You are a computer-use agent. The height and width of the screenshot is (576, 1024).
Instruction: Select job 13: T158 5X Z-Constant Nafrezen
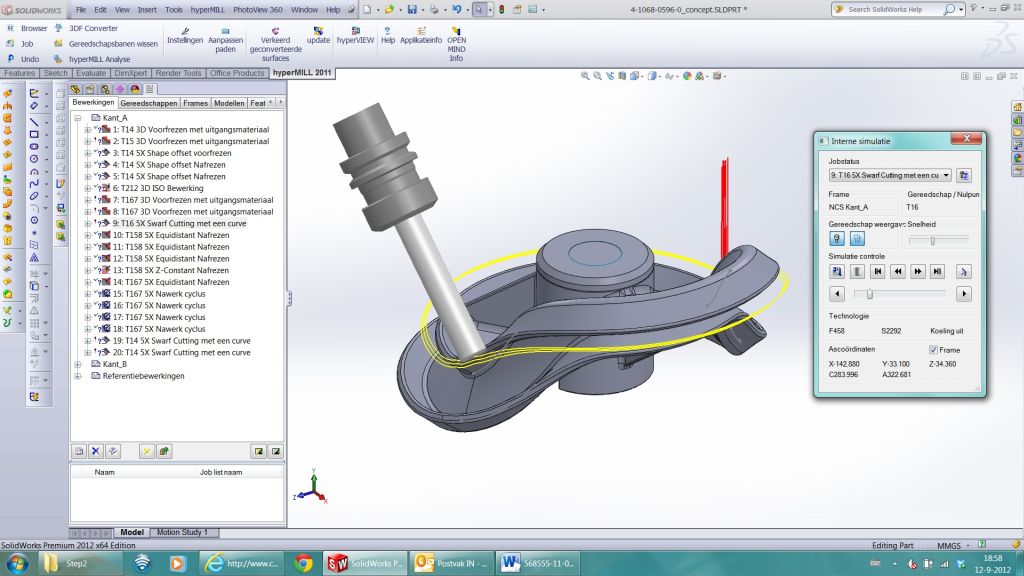170,270
